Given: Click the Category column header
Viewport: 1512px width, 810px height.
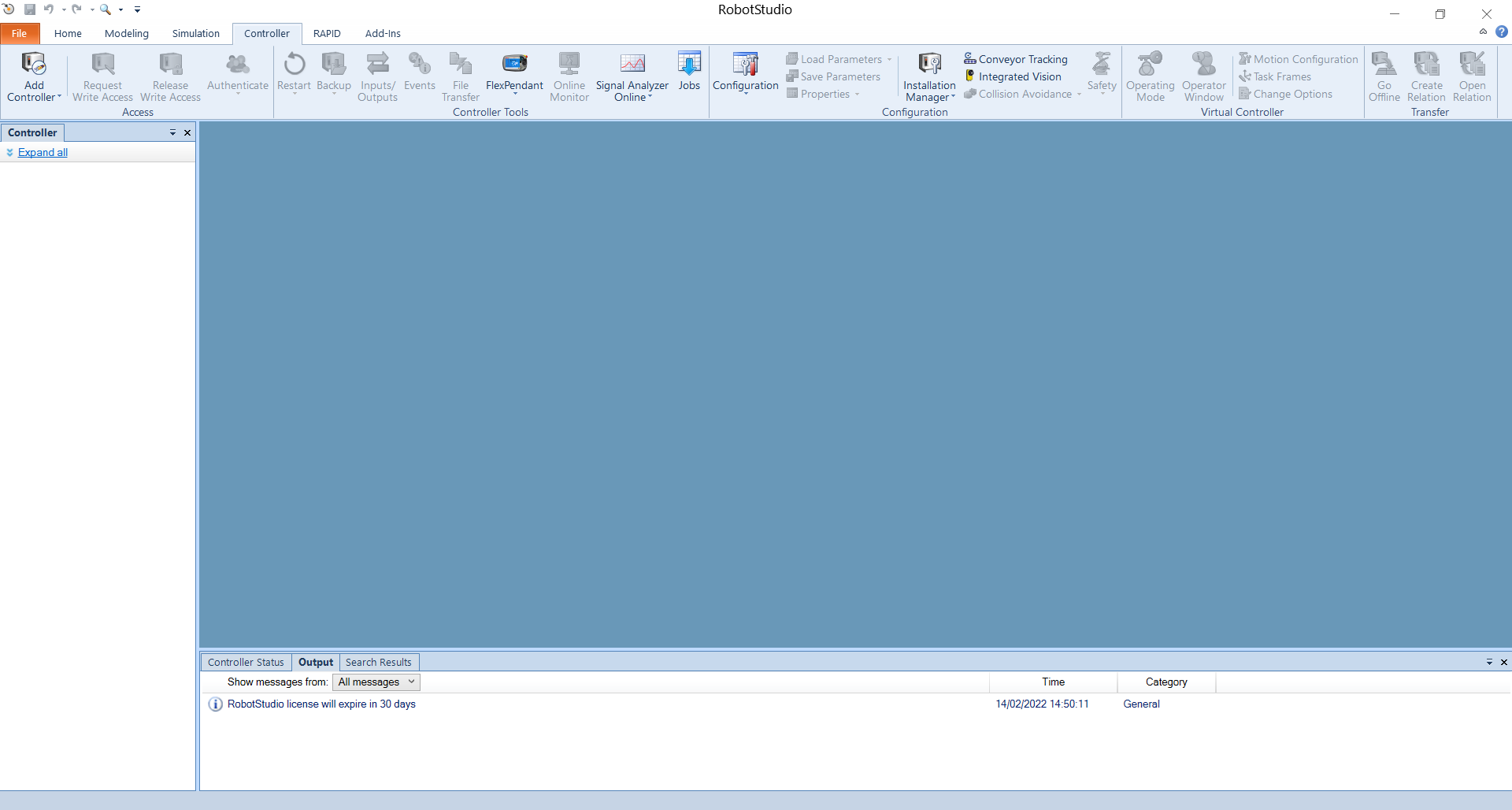Looking at the screenshot, I should click(x=1166, y=682).
